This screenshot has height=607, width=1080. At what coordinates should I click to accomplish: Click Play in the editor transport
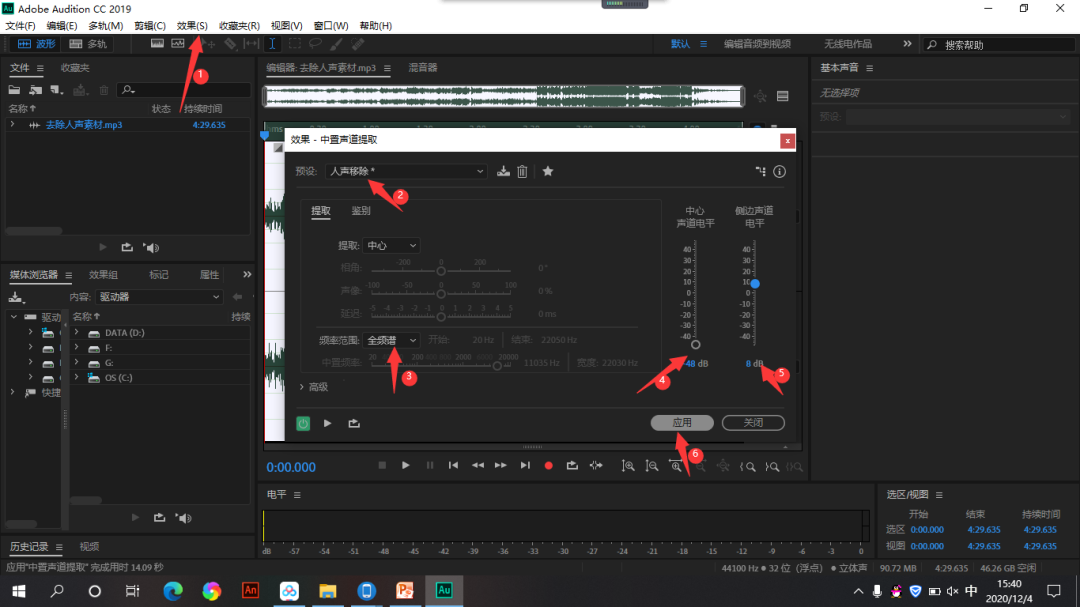coord(405,466)
